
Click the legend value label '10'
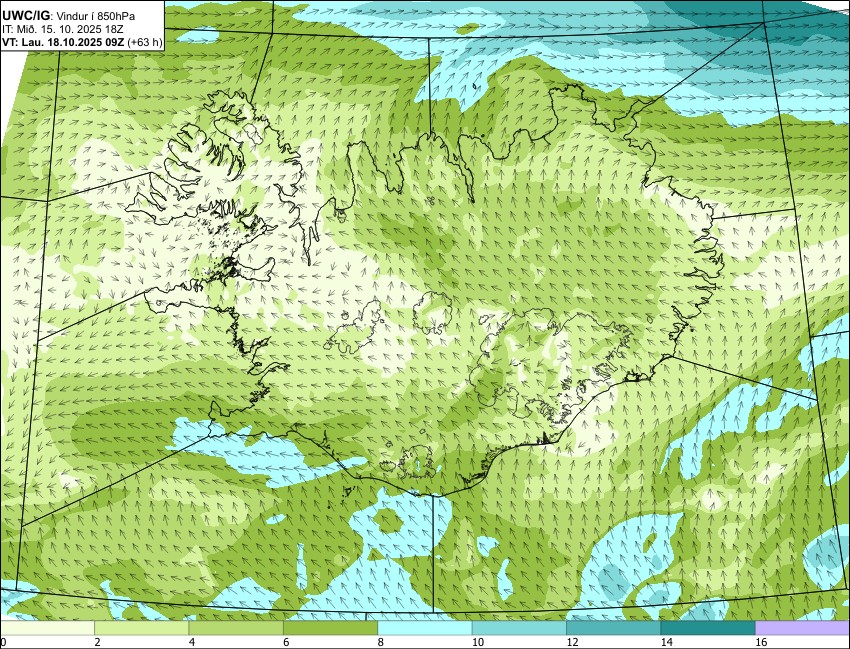coord(477,642)
